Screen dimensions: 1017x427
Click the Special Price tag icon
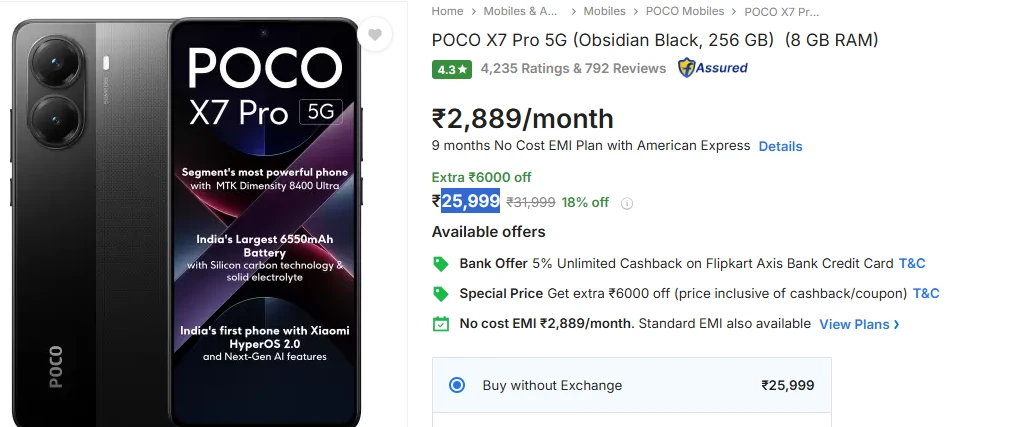(x=440, y=294)
